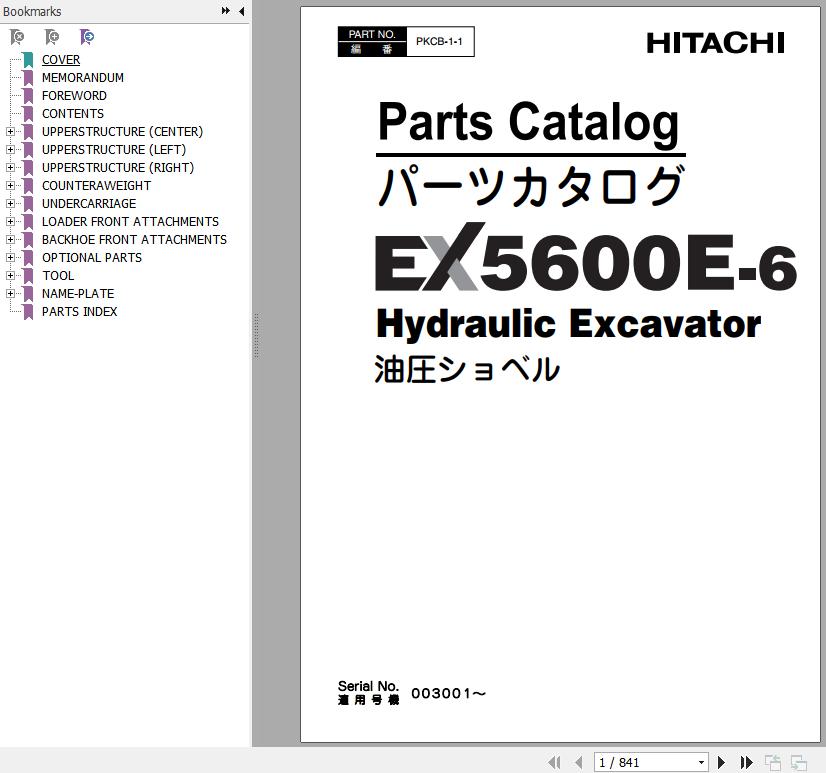Select the COUNTERAWEIGHT bookmark label

click(96, 185)
